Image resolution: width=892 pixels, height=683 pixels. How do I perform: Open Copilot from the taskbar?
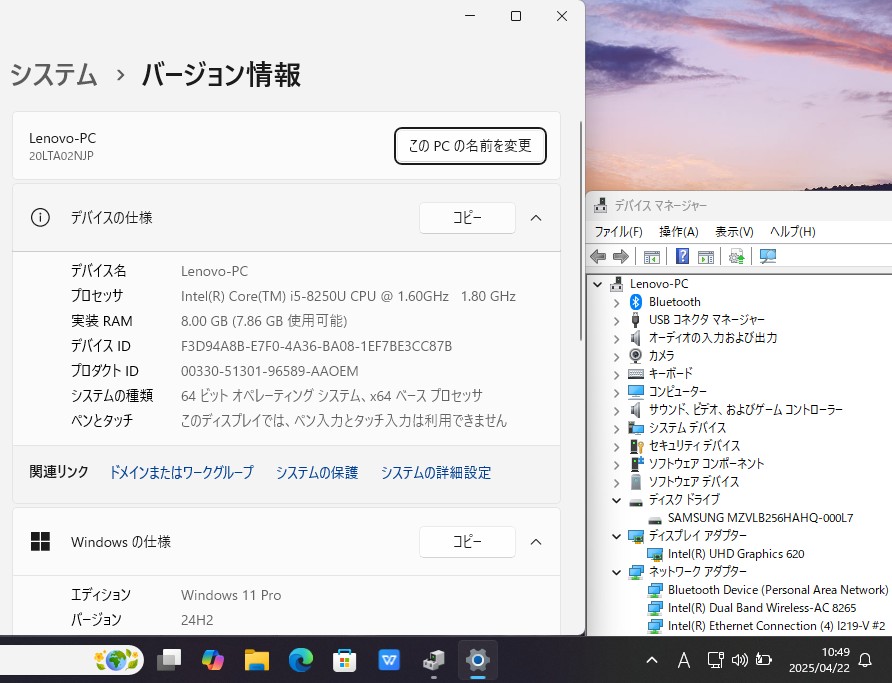pyautogui.click(x=213, y=660)
